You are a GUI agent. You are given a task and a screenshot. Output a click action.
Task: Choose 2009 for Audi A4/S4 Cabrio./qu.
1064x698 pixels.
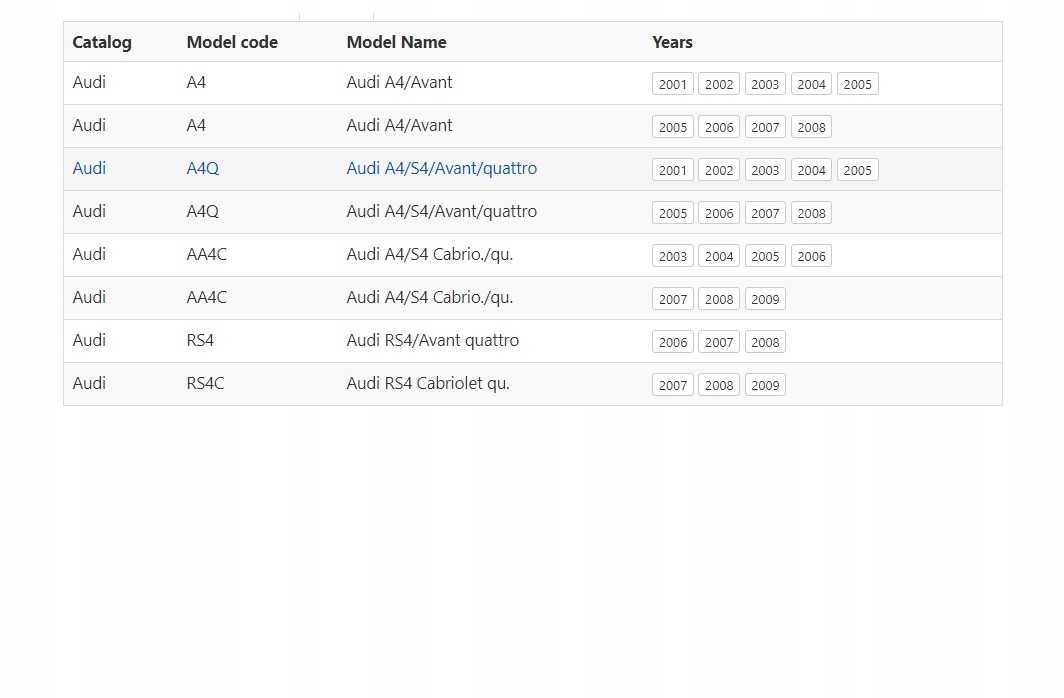pyautogui.click(x=765, y=299)
